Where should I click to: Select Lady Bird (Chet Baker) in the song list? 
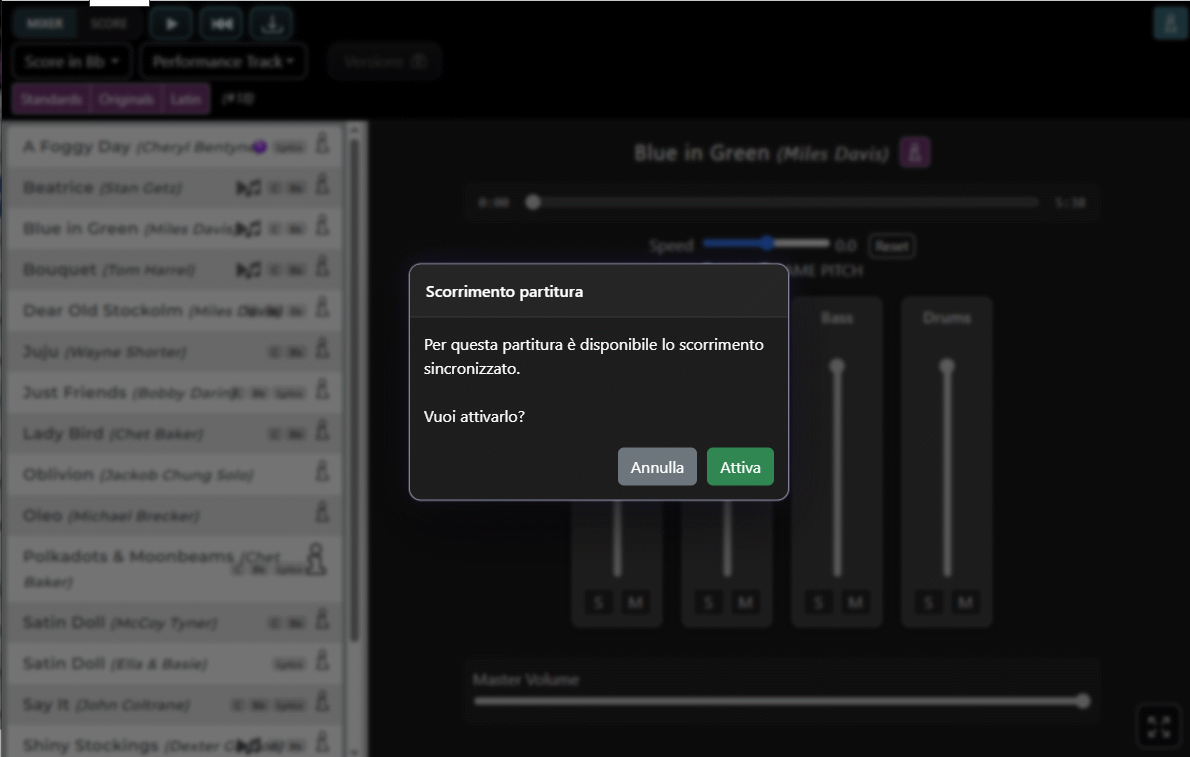pyautogui.click(x=173, y=433)
